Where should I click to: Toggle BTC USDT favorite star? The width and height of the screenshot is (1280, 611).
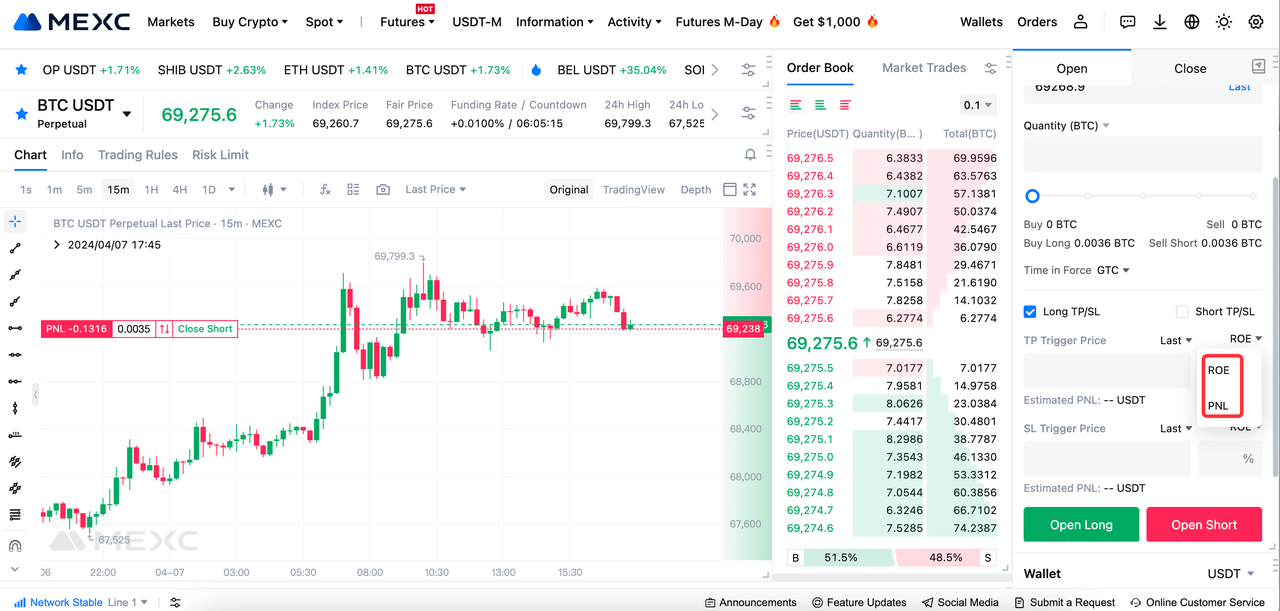coord(21,114)
